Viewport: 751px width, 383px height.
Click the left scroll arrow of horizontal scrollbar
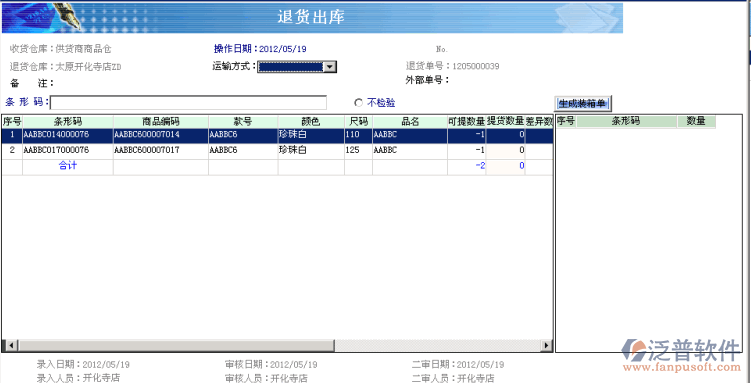click(x=10, y=345)
